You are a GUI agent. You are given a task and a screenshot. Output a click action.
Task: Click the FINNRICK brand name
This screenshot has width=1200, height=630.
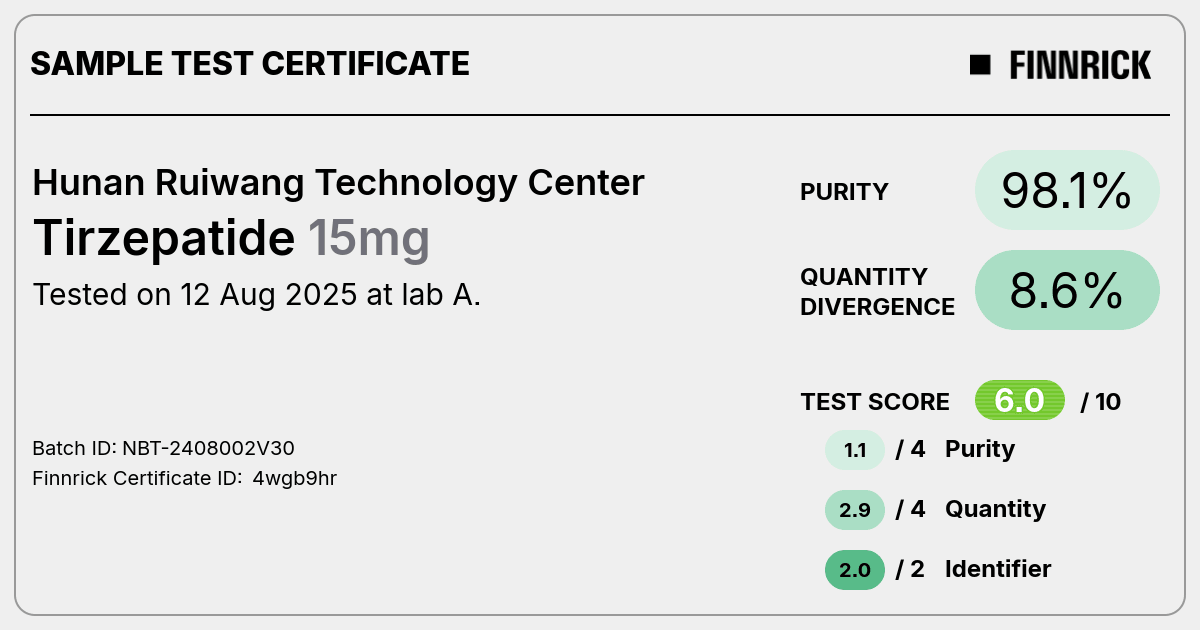pos(1080,65)
